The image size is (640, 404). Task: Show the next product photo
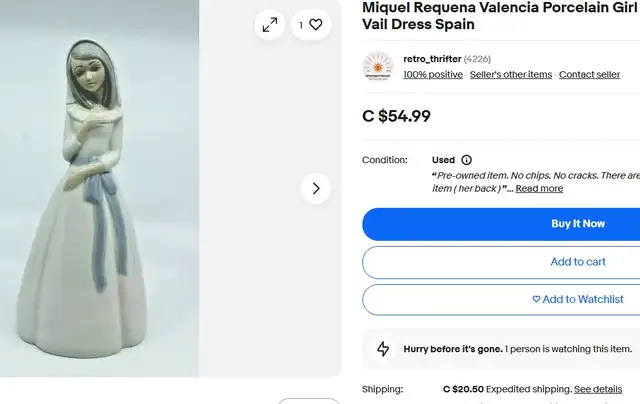tap(316, 189)
